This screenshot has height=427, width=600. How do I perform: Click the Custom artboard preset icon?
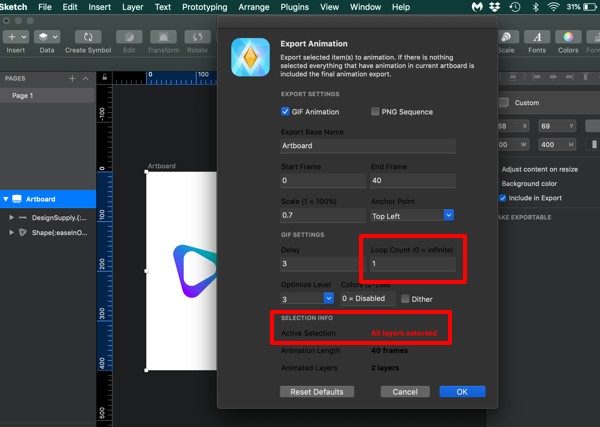click(504, 103)
